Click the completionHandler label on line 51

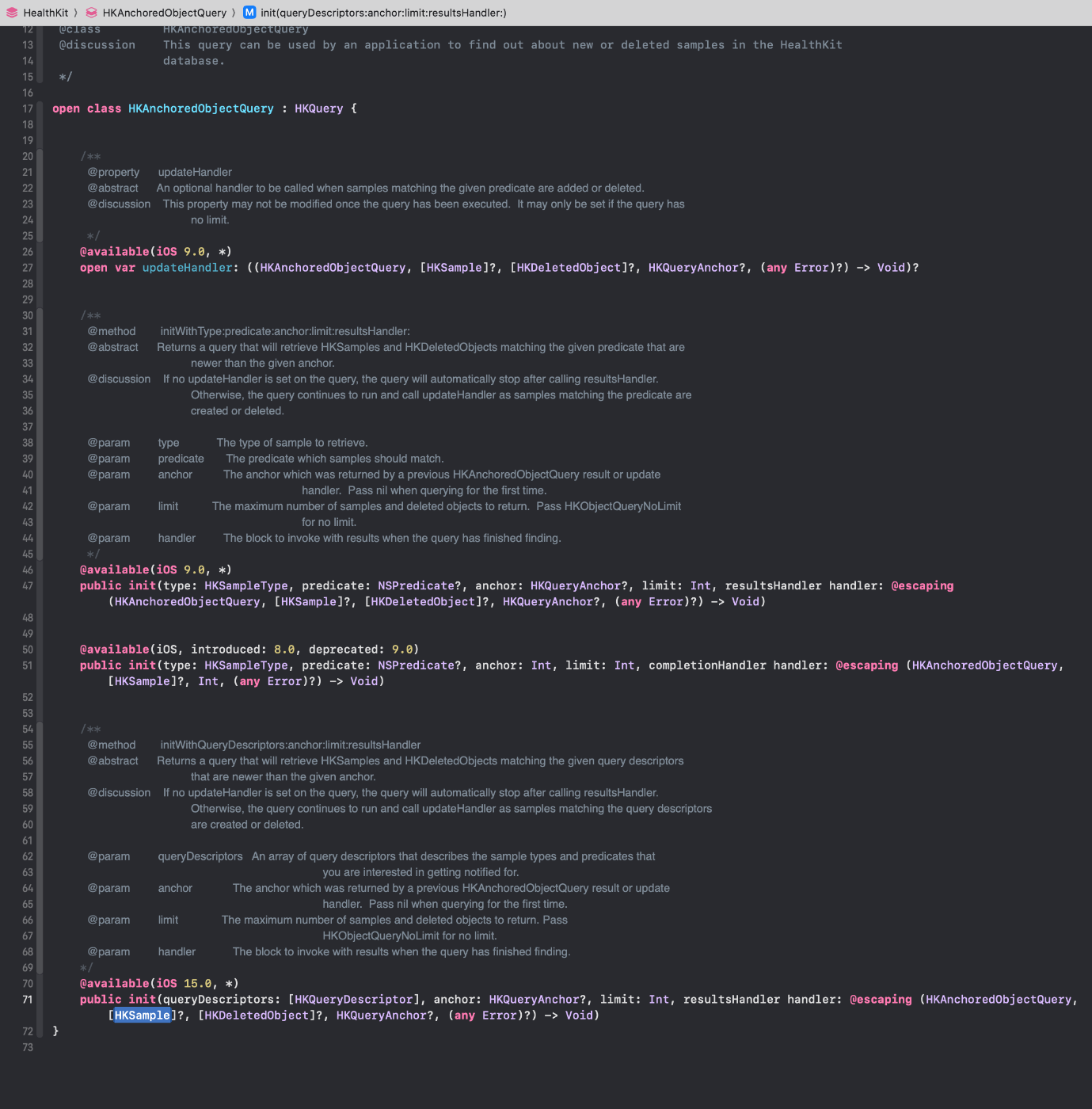pos(707,665)
